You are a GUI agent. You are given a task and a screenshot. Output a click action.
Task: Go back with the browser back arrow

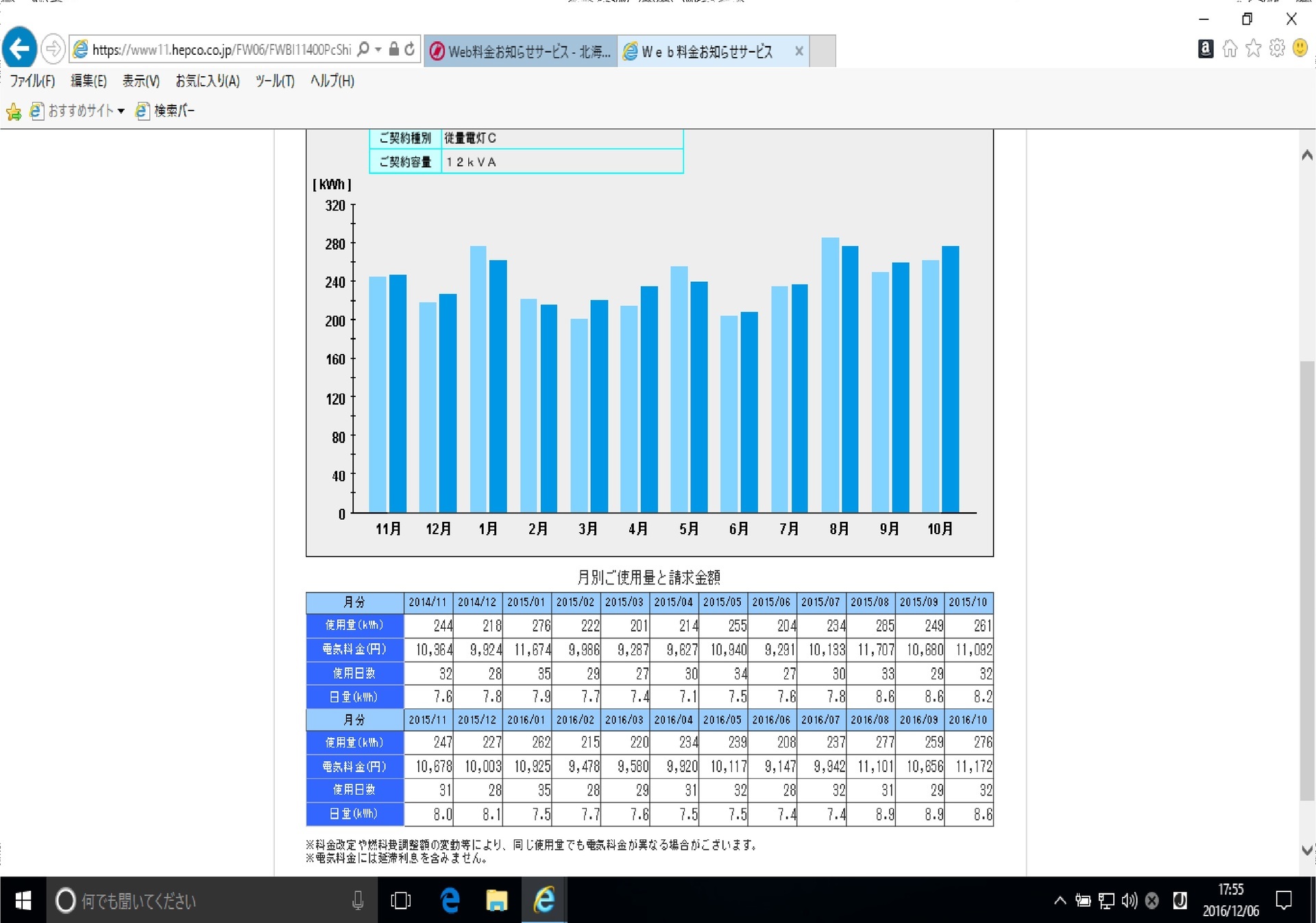(x=19, y=49)
